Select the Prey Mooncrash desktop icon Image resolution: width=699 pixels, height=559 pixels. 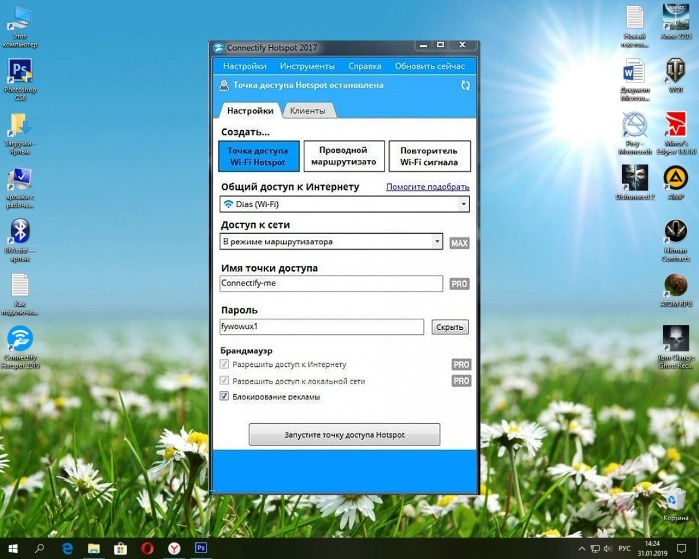(635, 133)
